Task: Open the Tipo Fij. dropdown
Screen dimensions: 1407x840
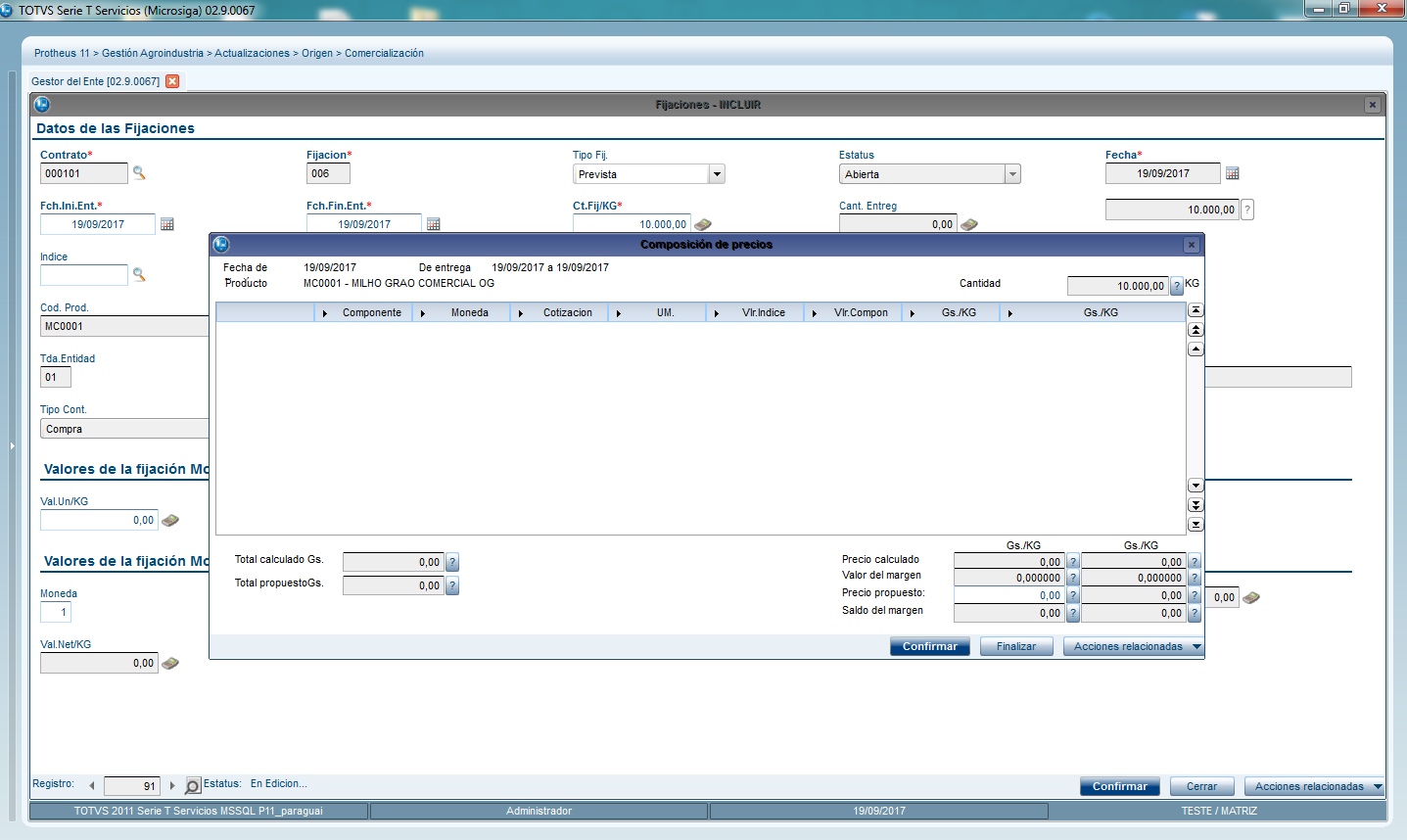Action: point(717,174)
